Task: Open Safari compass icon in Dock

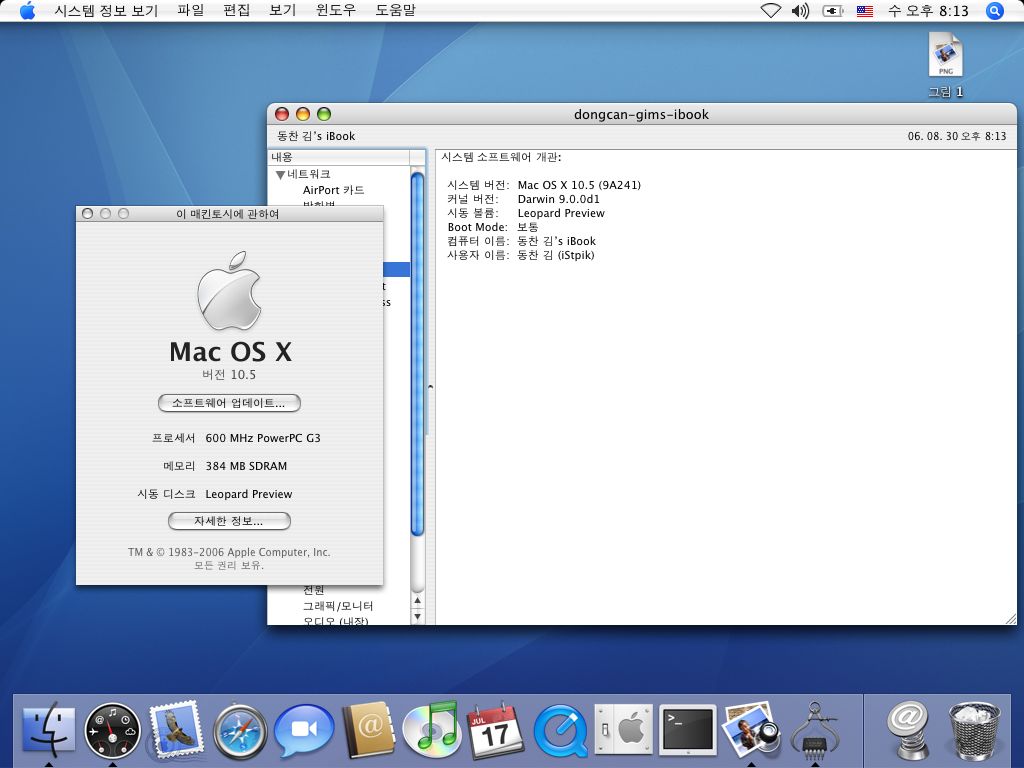Action: (240, 732)
